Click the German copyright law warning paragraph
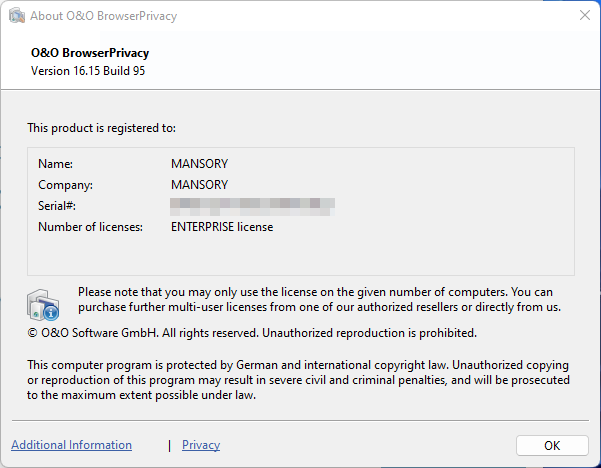This screenshot has height=468, width=601. (298, 380)
